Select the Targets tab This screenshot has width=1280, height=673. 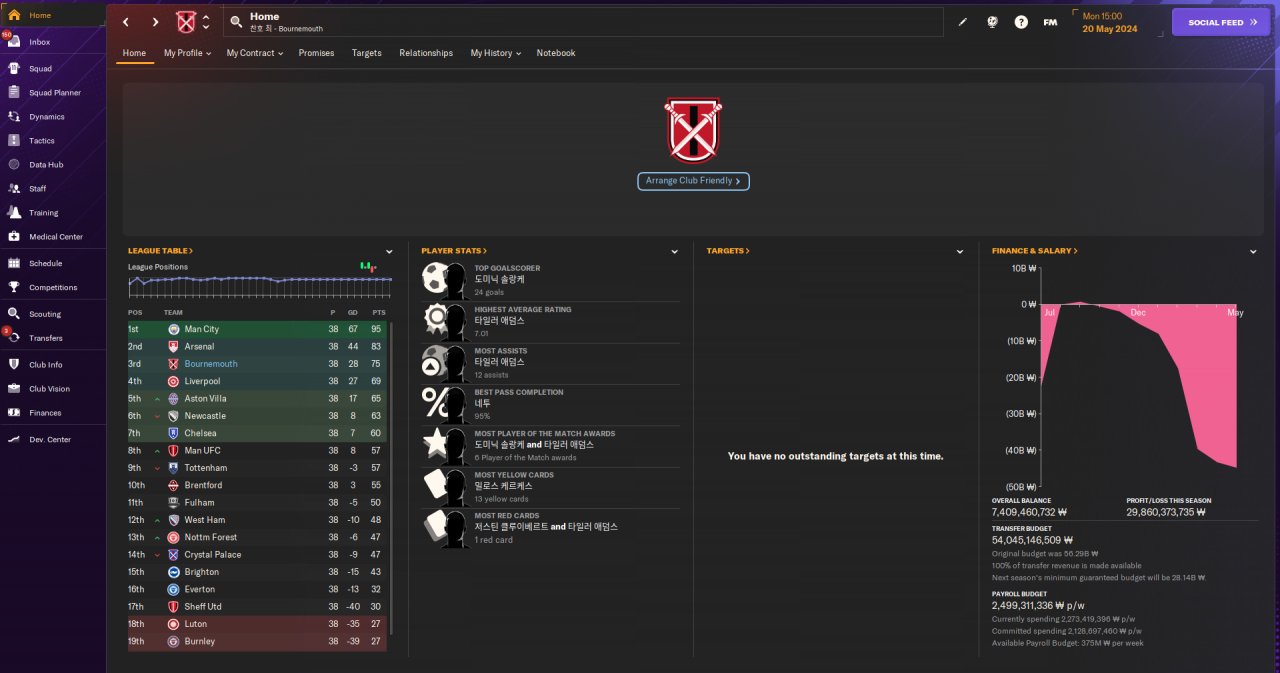pos(367,53)
